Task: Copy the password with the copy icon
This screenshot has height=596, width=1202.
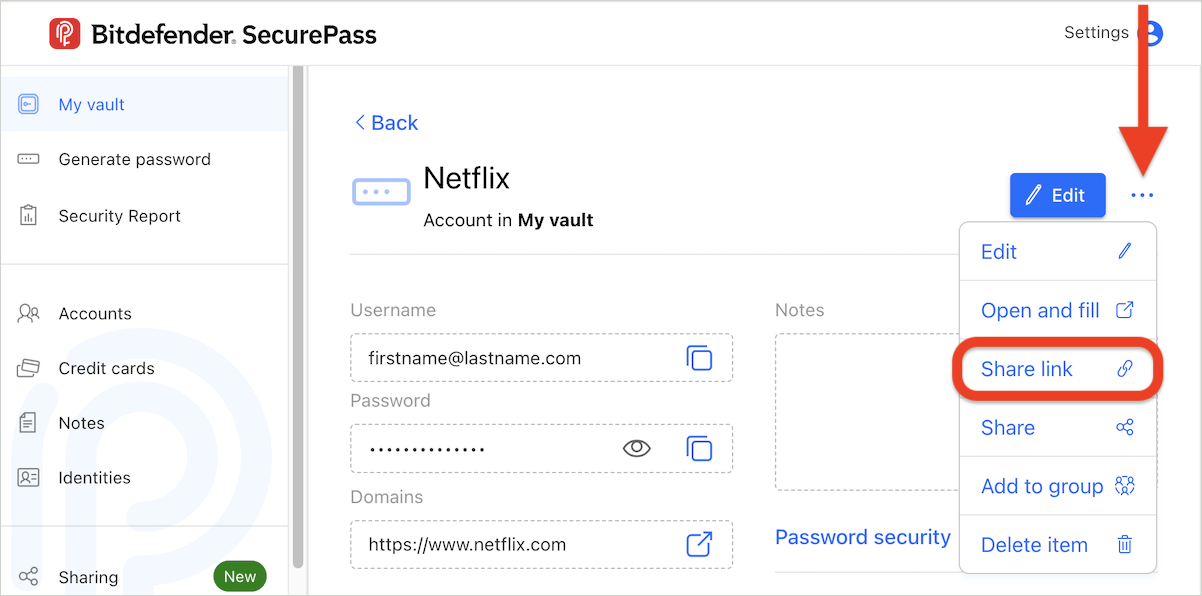Action: click(699, 448)
